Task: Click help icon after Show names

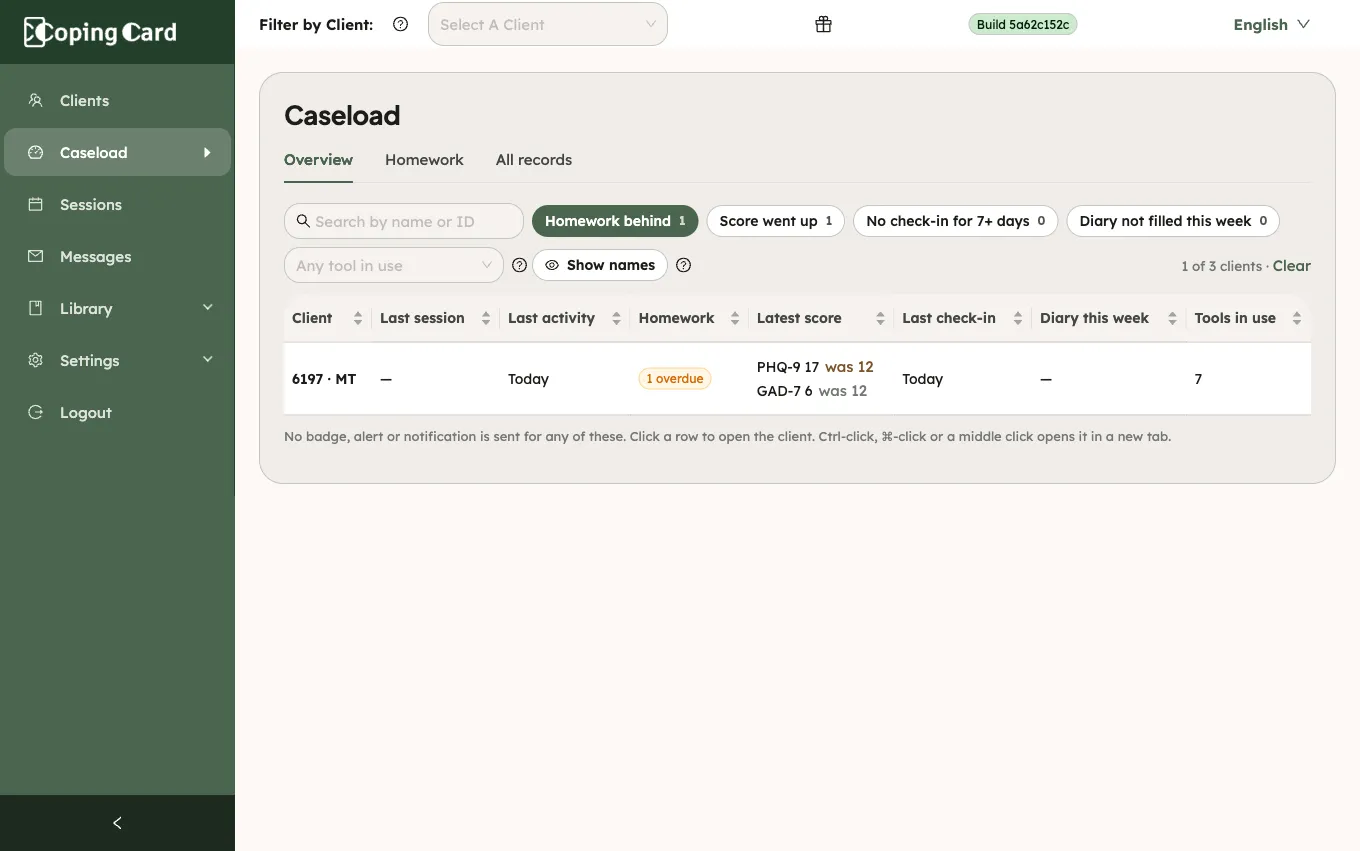Action: (x=684, y=265)
